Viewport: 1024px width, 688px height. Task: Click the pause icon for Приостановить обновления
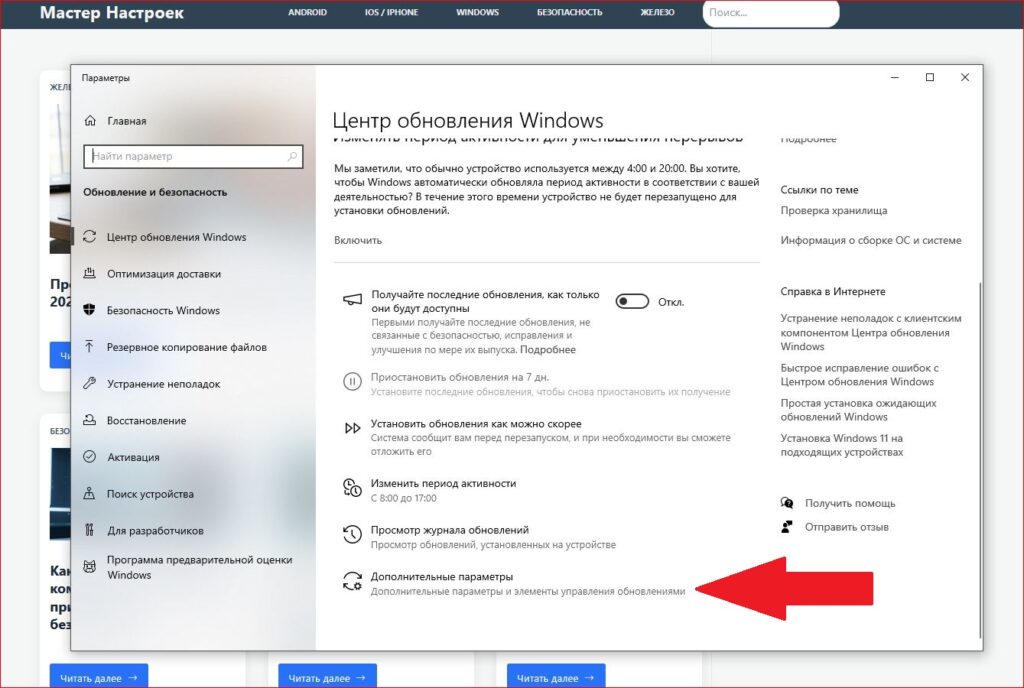pyautogui.click(x=352, y=381)
